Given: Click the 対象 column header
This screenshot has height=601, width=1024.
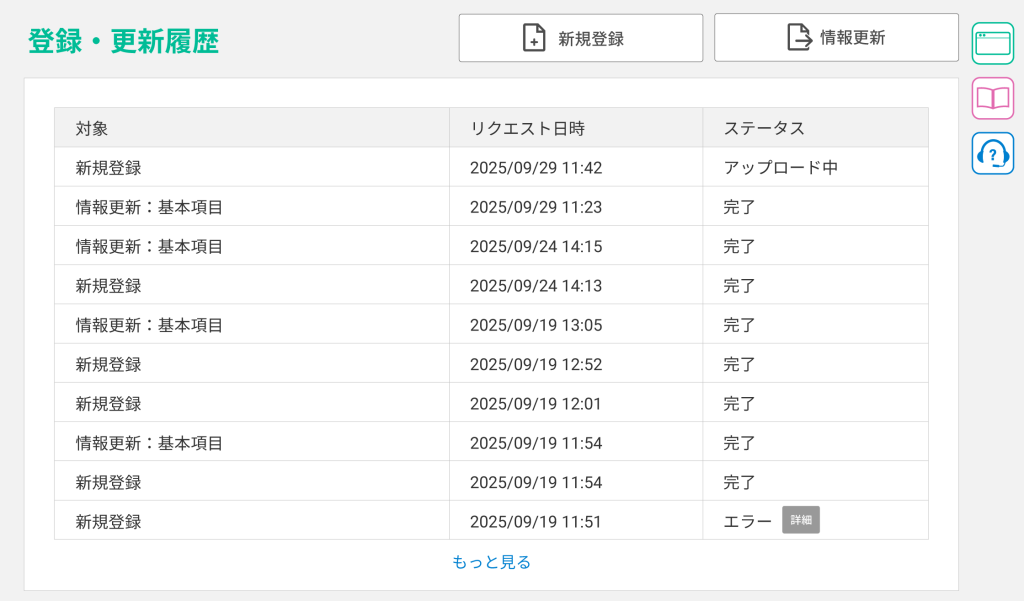Looking at the screenshot, I should coord(92,128).
